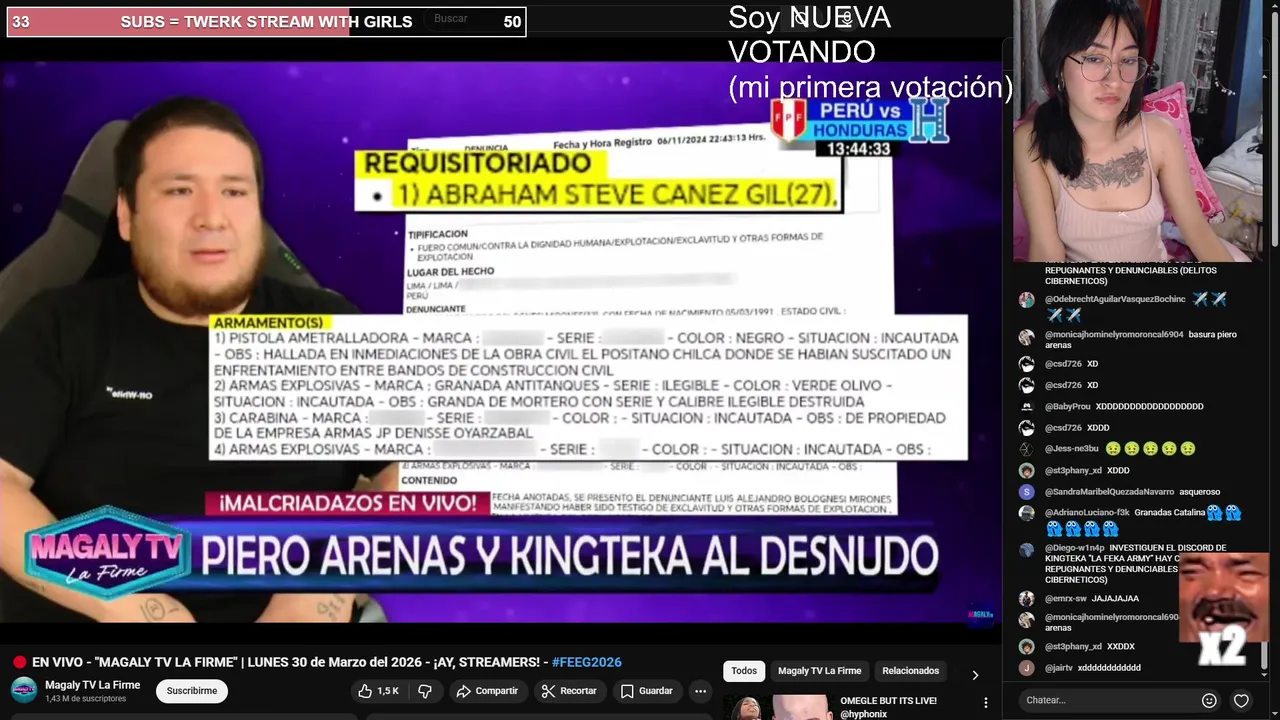Click the avatar of @AdrianoLuciano-f3k in the chat
The image size is (1280, 720).
[x=1026, y=513]
